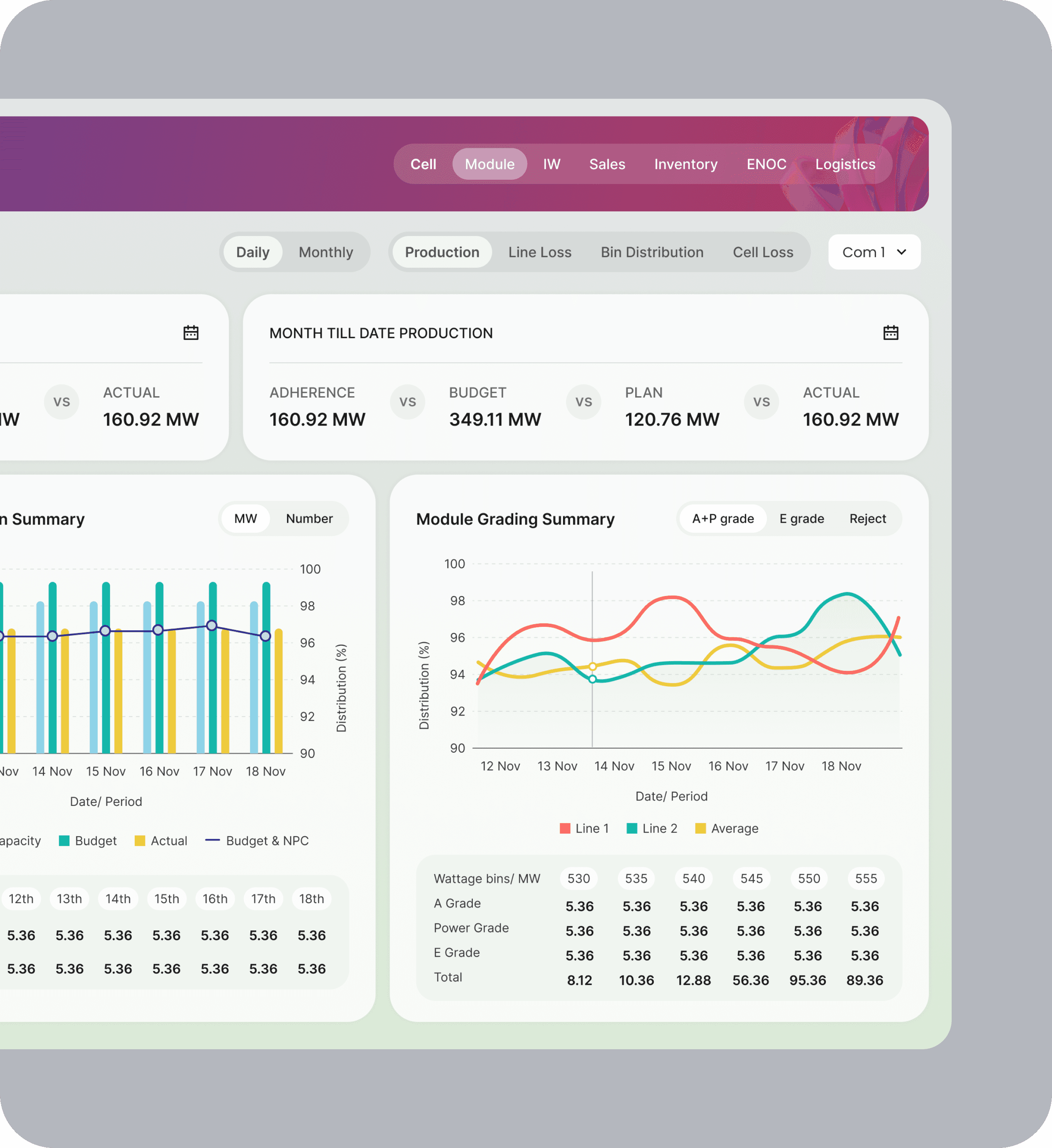Open the Bin Distribution tab
The width and height of the screenshot is (1052, 1148).
tap(651, 252)
